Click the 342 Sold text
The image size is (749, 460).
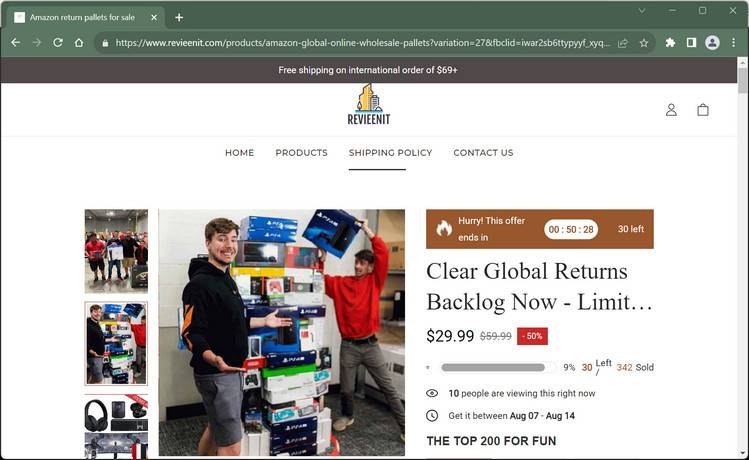click(x=635, y=367)
